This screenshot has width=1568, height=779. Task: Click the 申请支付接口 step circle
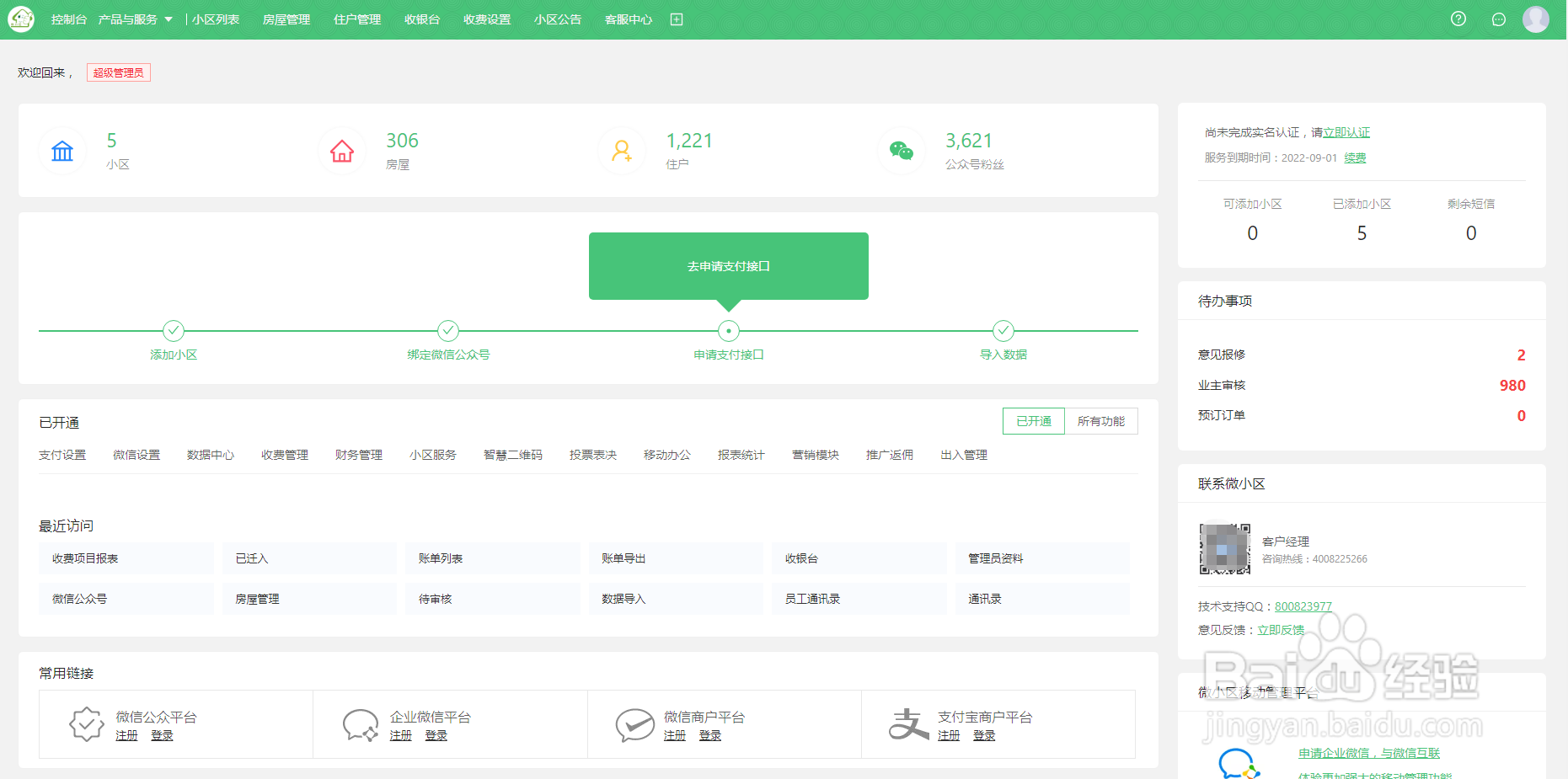pyautogui.click(x=729, y=330)
